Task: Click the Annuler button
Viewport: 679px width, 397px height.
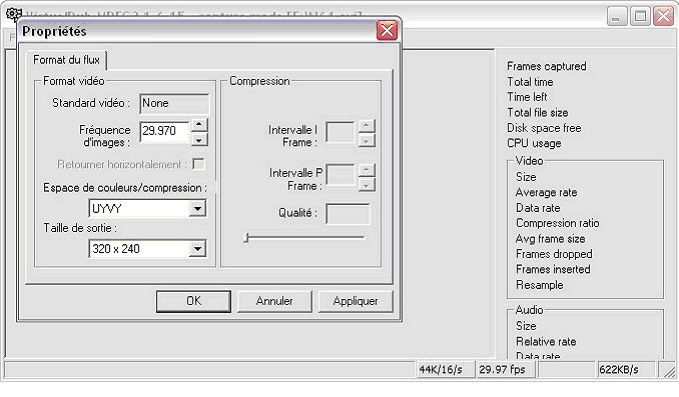Action: [x=274, y=301]
